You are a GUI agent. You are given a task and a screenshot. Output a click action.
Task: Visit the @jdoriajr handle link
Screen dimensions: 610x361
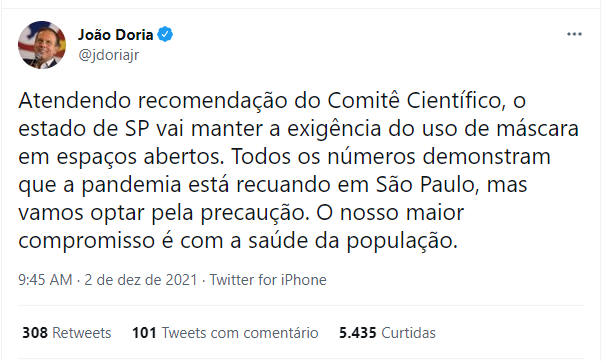pyautogui.click(x=109, y=55)
